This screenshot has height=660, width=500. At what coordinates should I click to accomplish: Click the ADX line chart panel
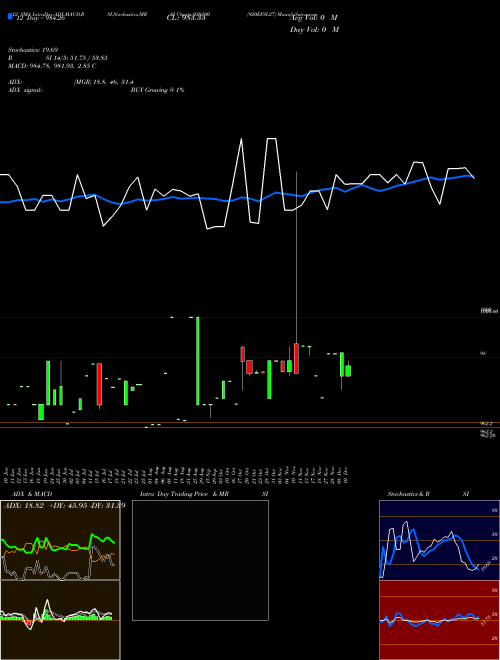[60, 540]
